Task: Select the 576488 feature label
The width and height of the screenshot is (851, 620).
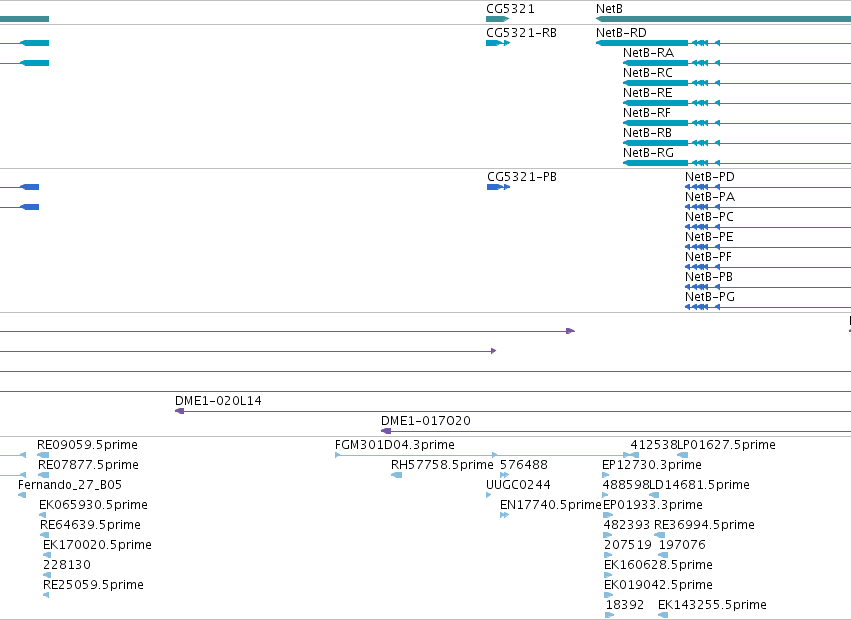Action: (x=524, y=465)
